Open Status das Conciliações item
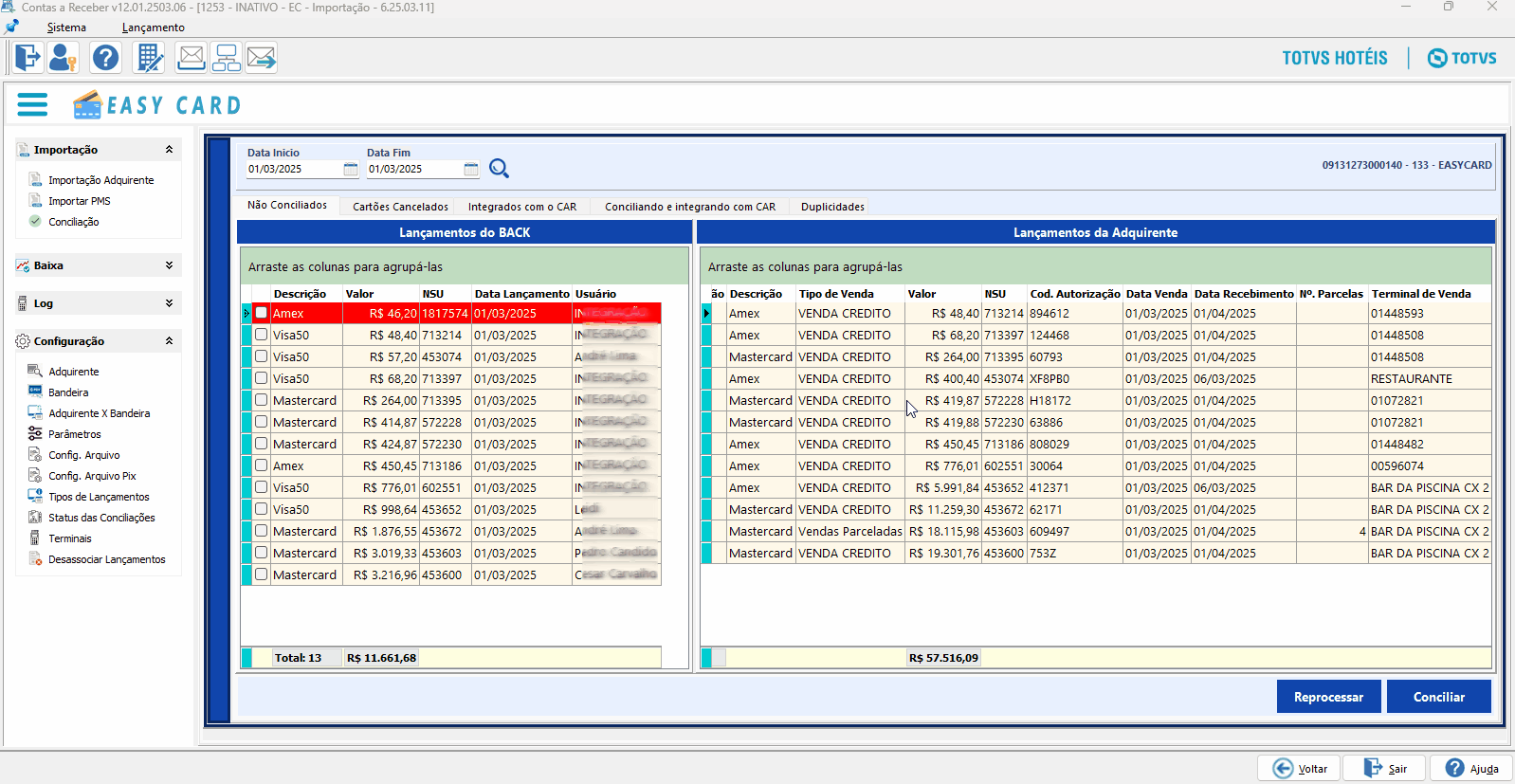1515x784 pixels. 101,518
